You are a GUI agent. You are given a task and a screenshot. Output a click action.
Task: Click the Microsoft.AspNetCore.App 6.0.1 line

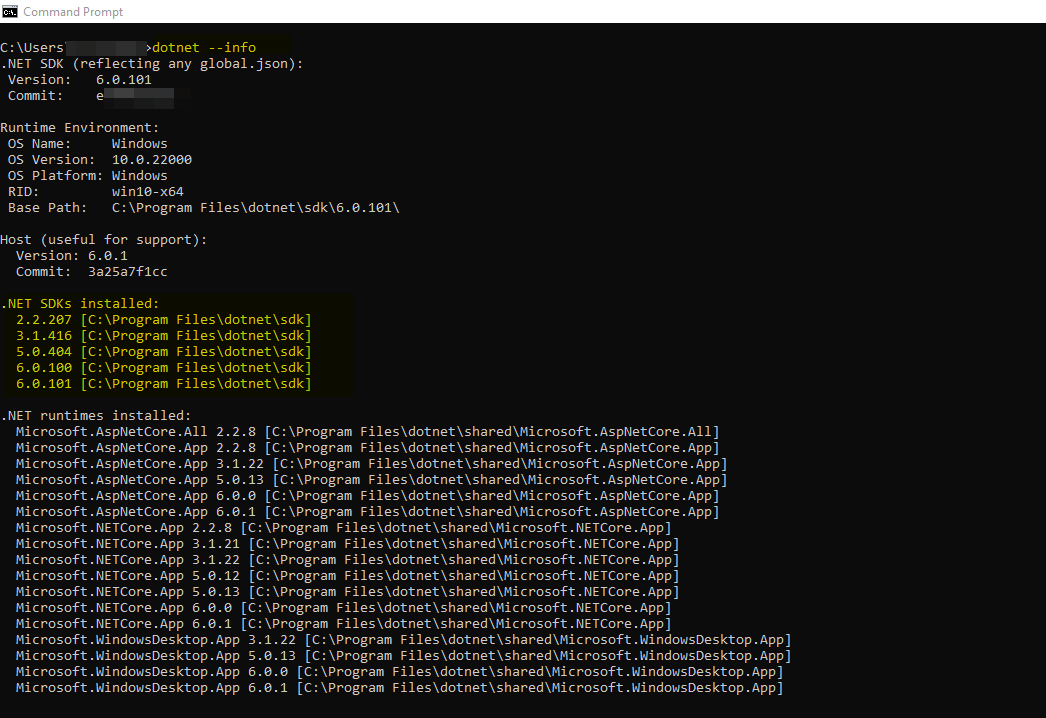[x=368, y=512]
